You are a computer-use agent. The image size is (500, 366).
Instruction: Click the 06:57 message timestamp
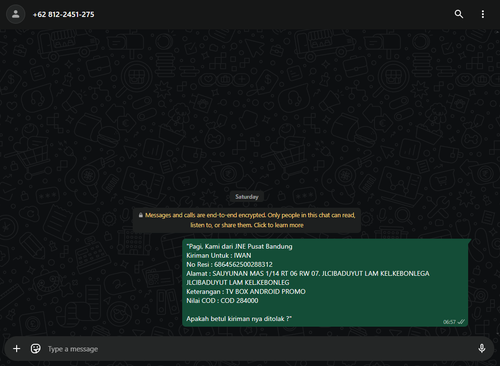[x=449, y=322]
